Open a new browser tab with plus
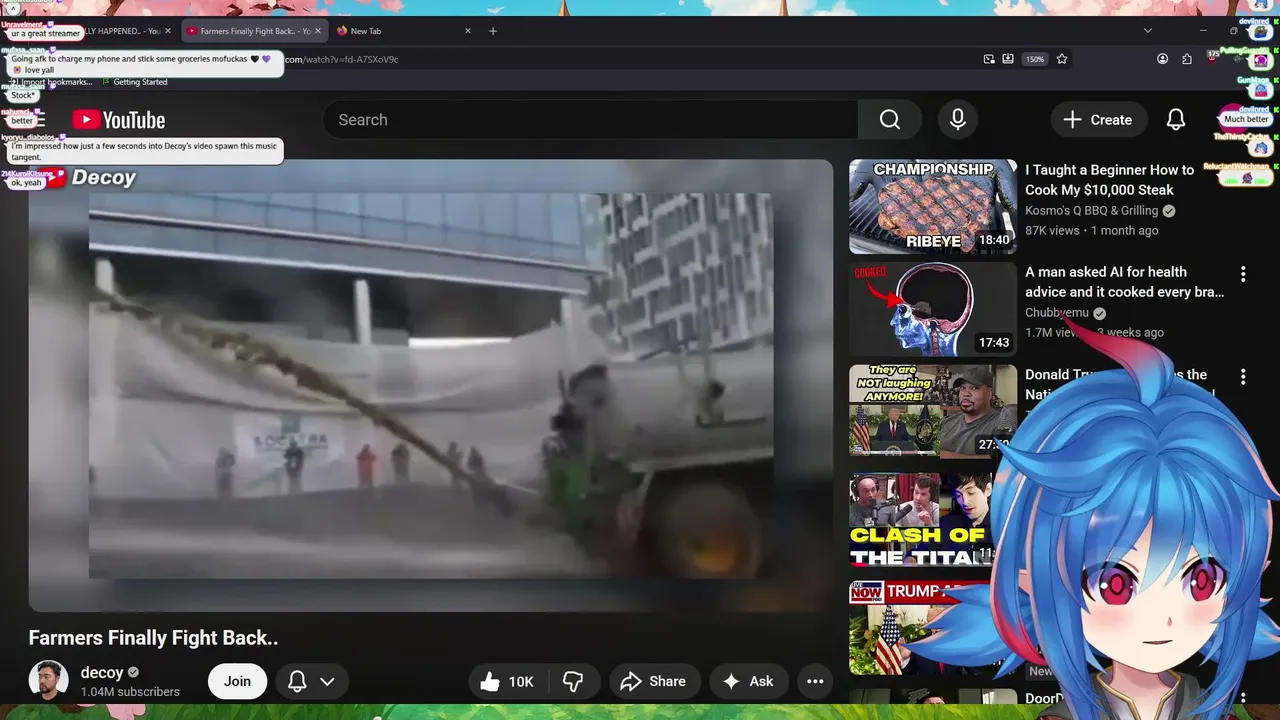This screenshot has width=1280, height=720. pyautogui.click(x=493, y=31)
